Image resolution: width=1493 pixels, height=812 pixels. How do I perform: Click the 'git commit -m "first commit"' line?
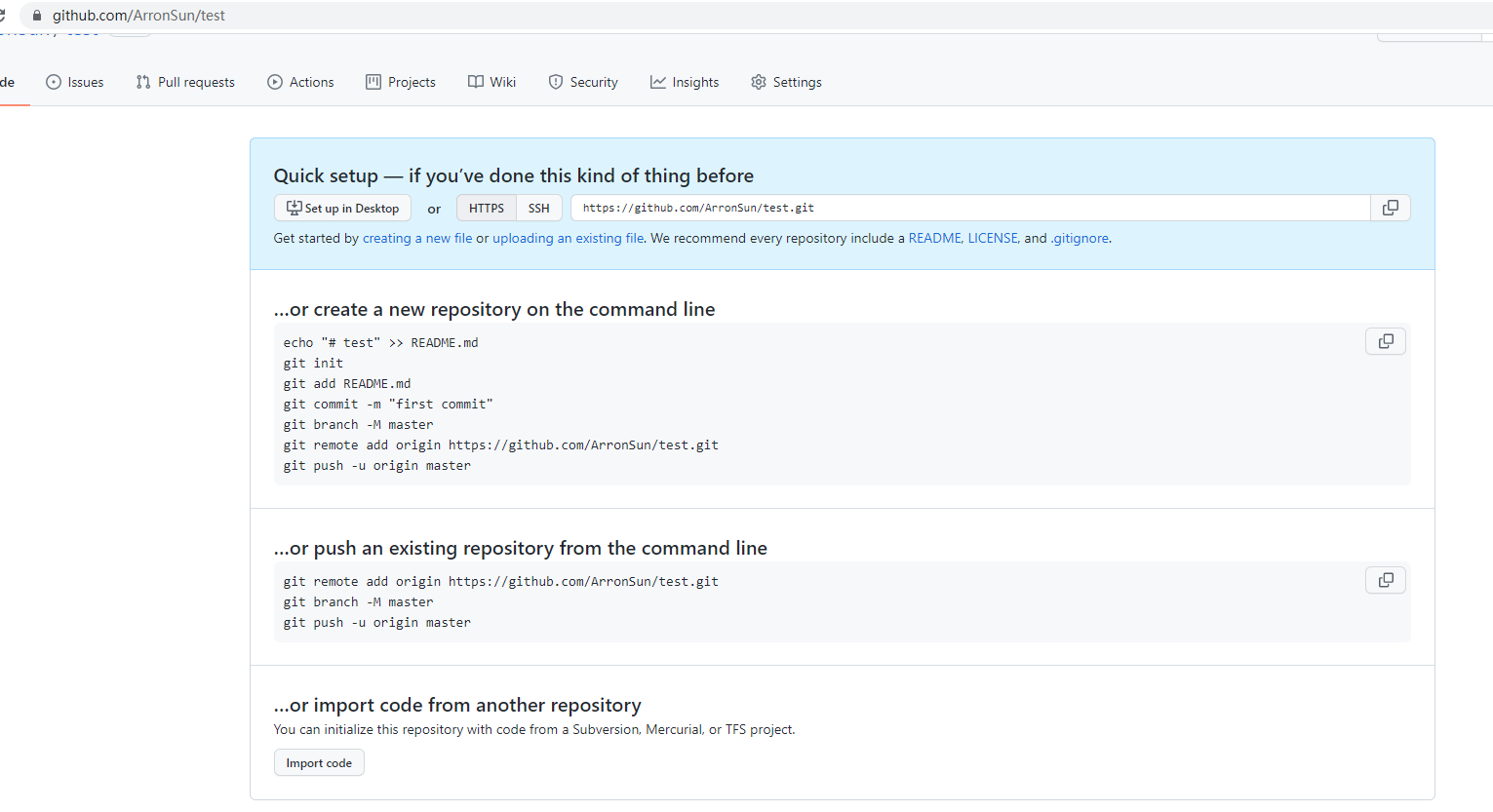[x=388, y=404]
